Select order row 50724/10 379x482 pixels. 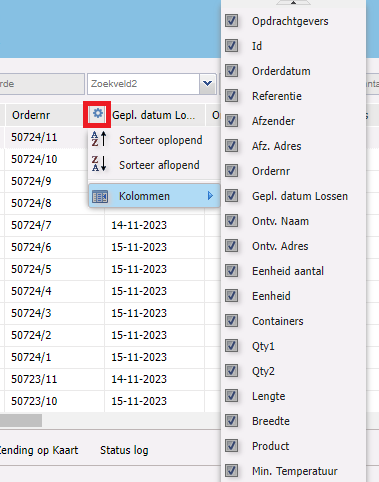(34, 159)
